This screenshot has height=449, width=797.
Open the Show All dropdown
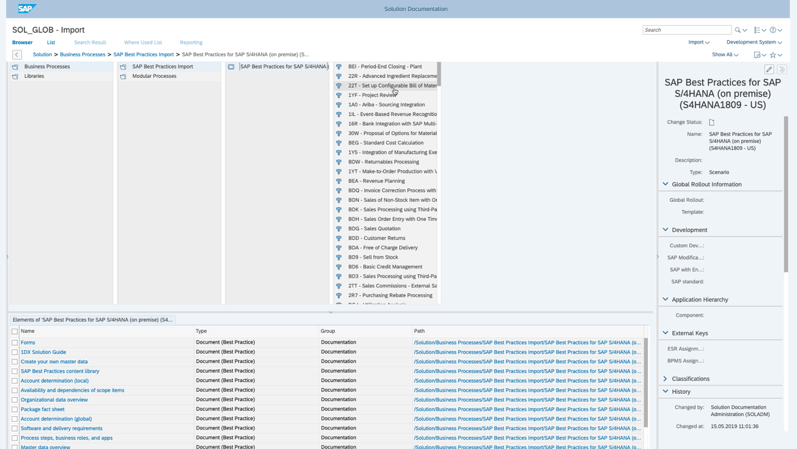[x=725, y=54]
